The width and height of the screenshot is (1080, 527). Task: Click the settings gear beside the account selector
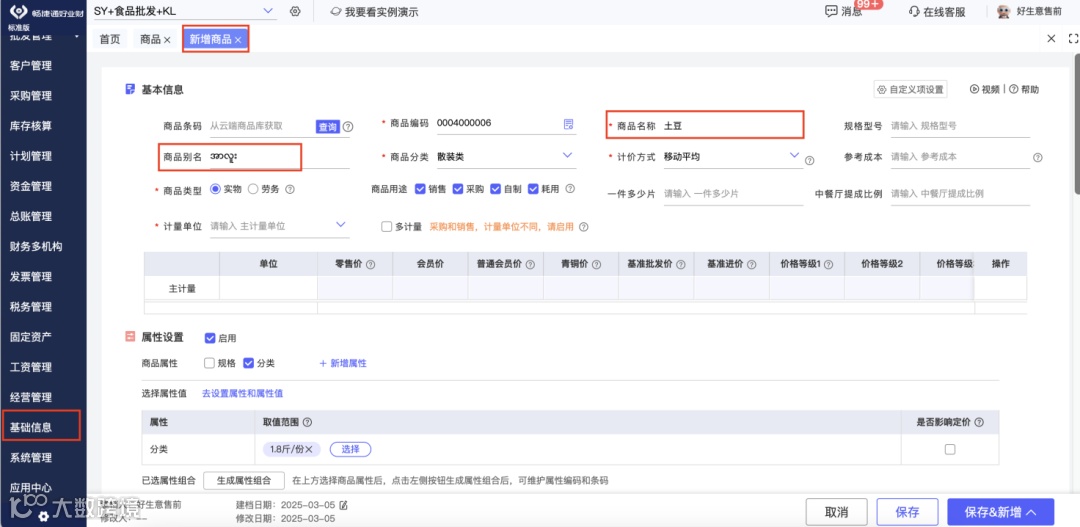click(x=295, y=12)
